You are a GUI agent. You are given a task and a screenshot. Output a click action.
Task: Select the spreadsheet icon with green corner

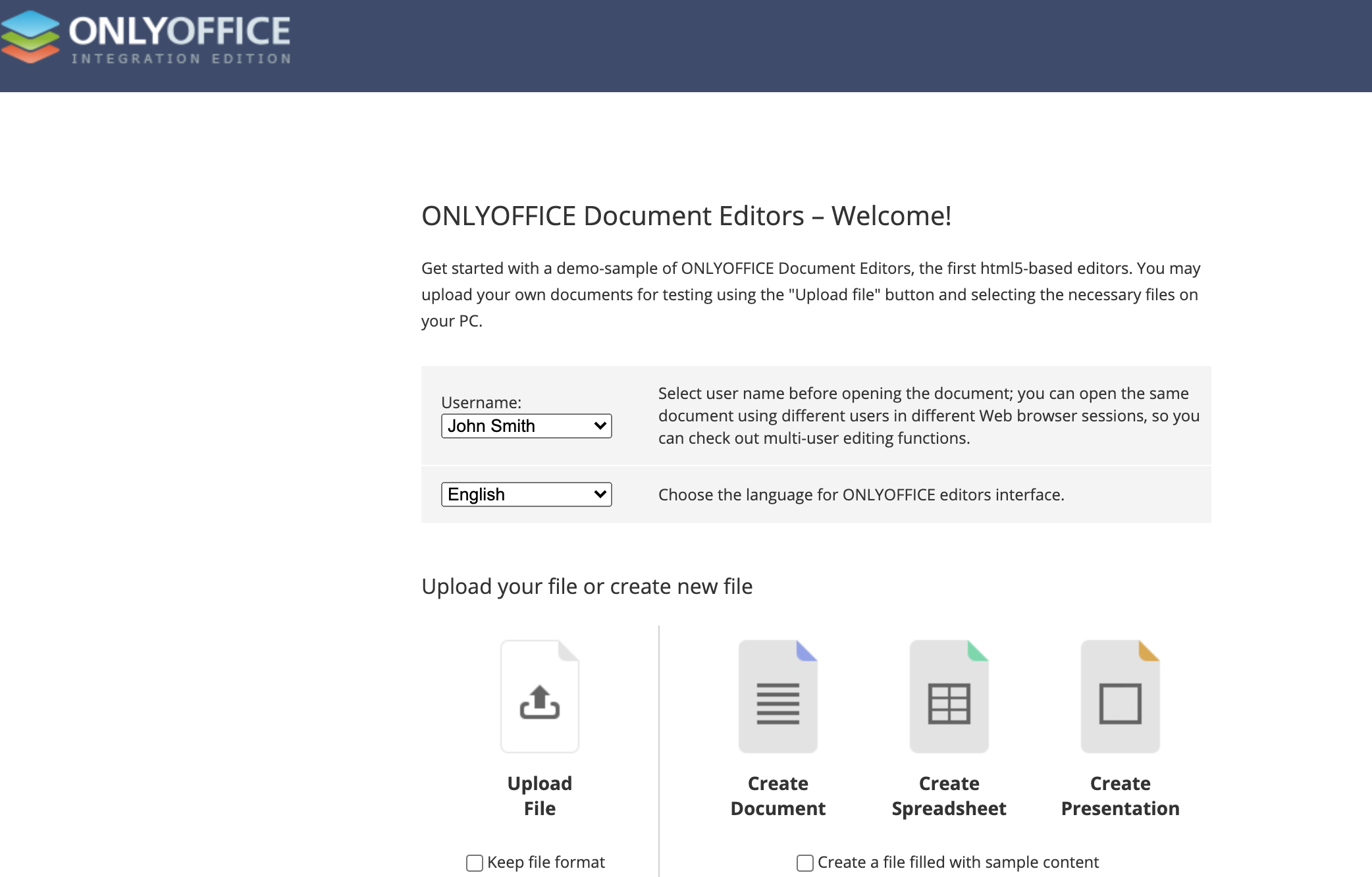(x=948, y=695)
